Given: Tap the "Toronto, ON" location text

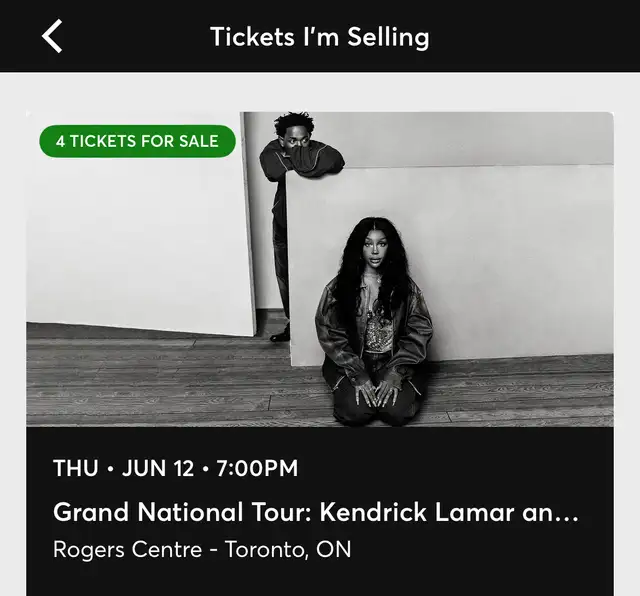Looking at the screenshot, I should [288, 550].
